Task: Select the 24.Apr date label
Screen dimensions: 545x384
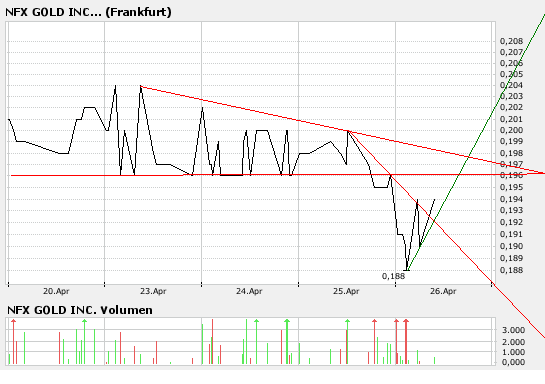Action: 249,291
